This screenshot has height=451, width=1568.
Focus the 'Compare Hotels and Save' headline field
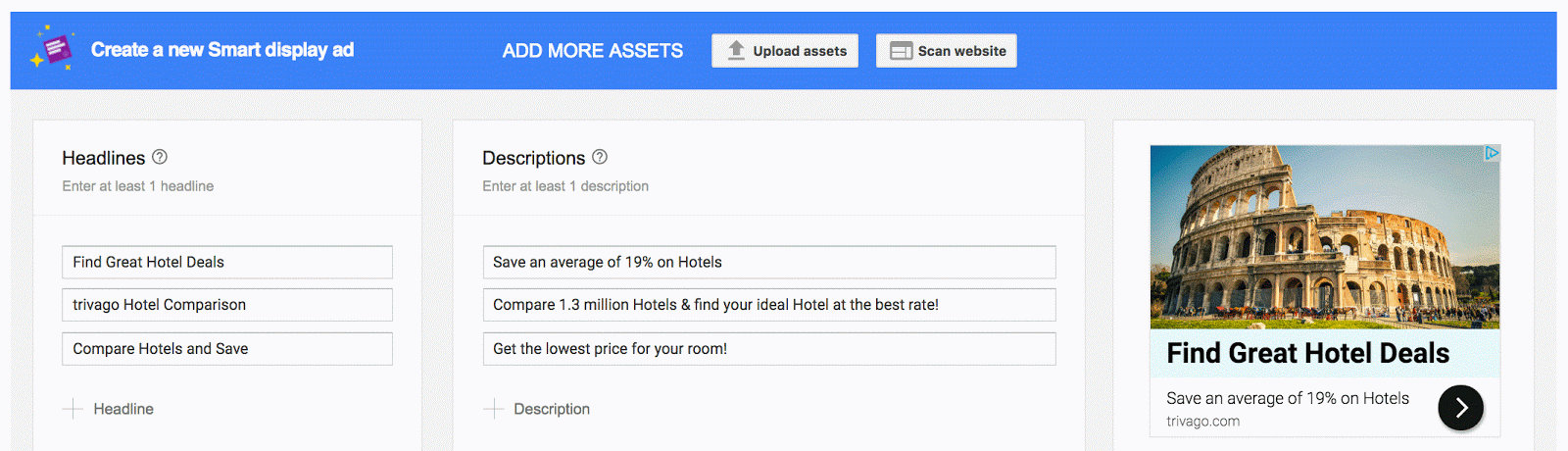click(227, 349)
